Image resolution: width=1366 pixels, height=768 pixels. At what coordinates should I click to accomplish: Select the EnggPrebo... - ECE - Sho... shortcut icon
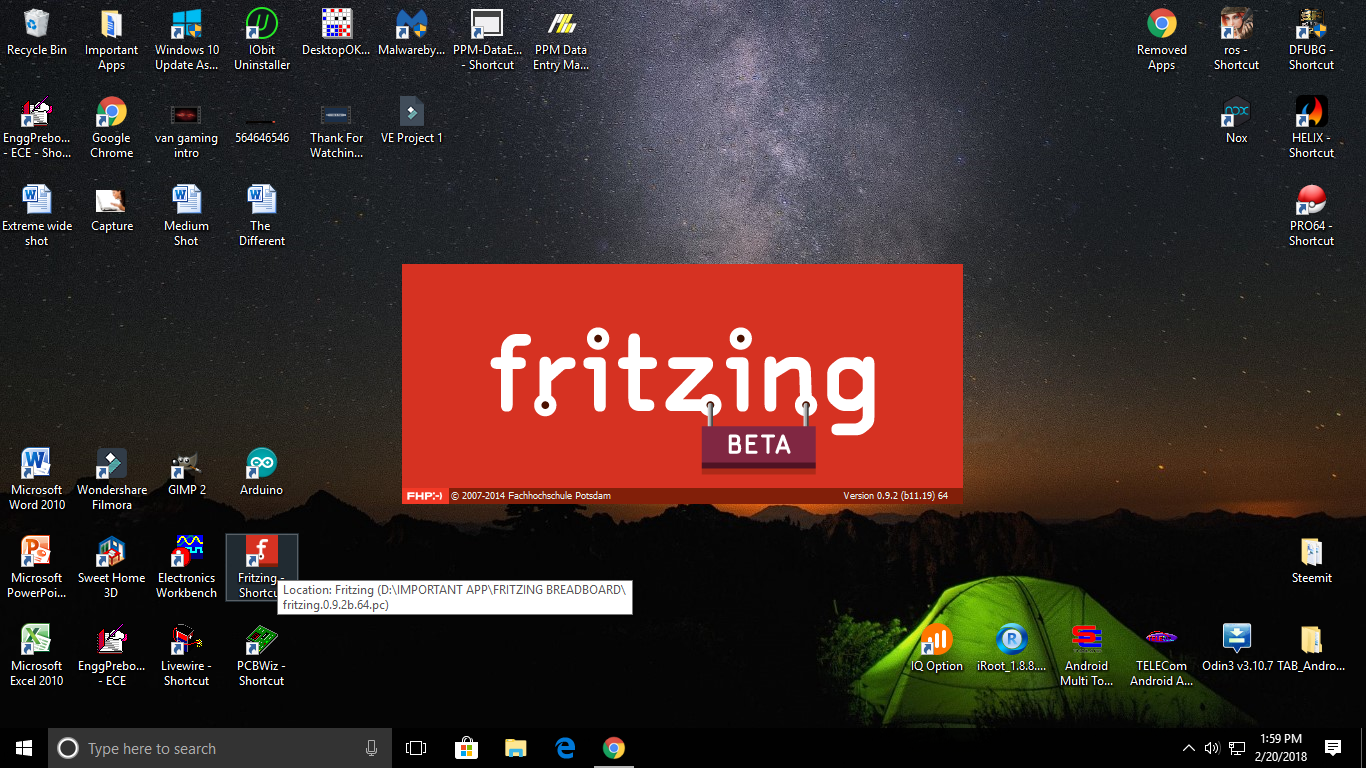point(37,128)
